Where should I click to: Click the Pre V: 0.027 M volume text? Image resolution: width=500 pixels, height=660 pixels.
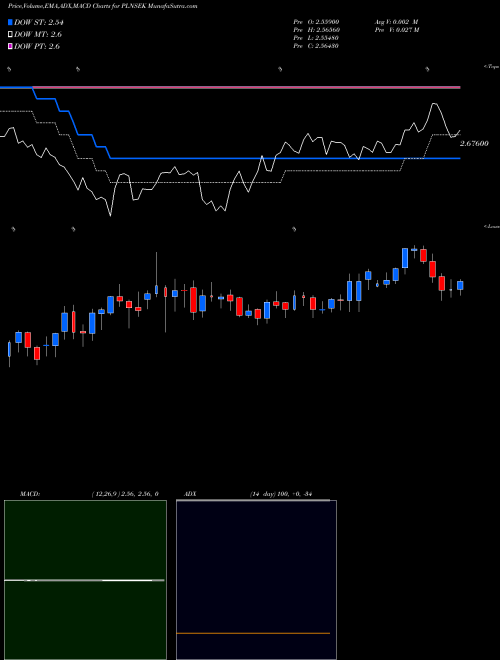click(x=396, y=29)
